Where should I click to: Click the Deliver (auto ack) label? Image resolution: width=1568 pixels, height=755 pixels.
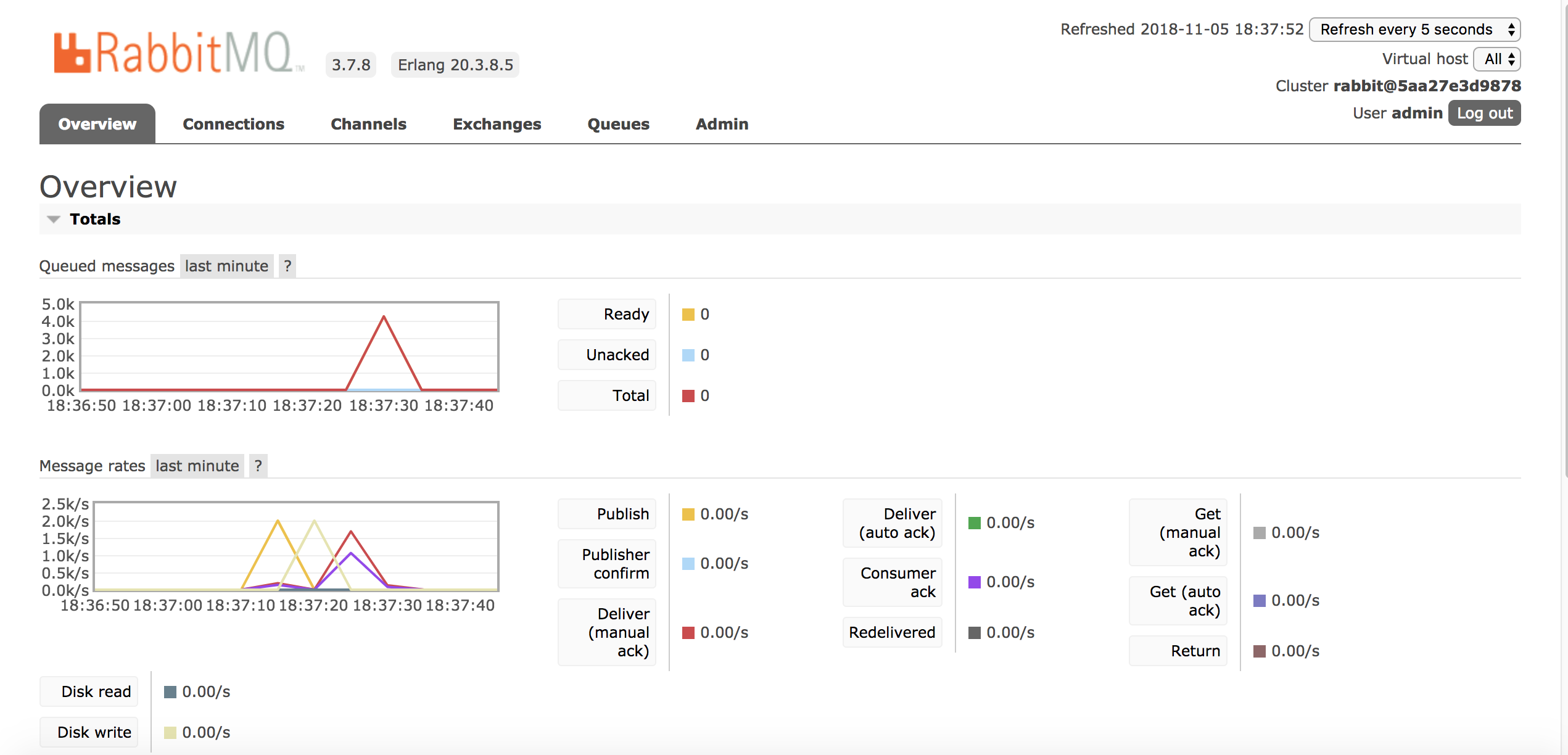tap(893, 523)
